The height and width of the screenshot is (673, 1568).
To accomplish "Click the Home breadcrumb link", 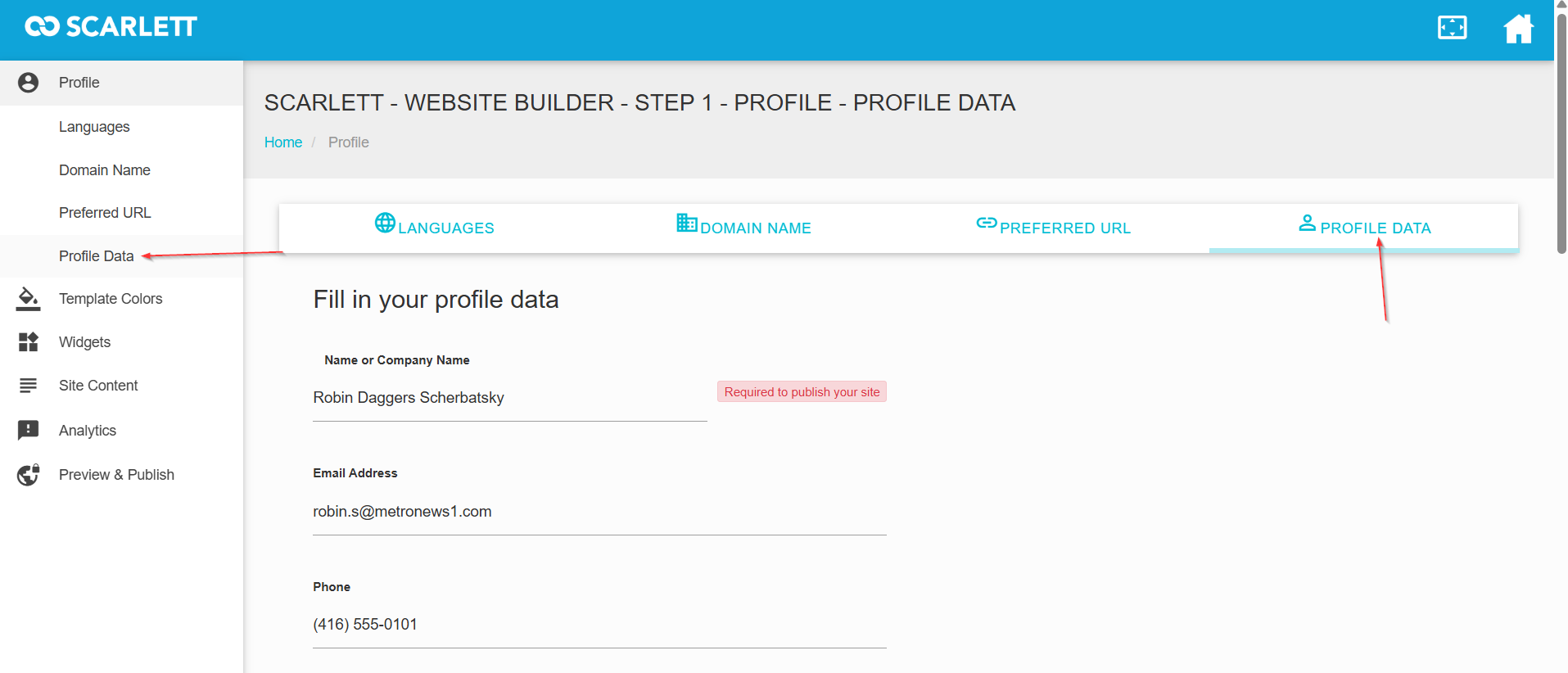I will pyautogui.click(x=283, y=142).
